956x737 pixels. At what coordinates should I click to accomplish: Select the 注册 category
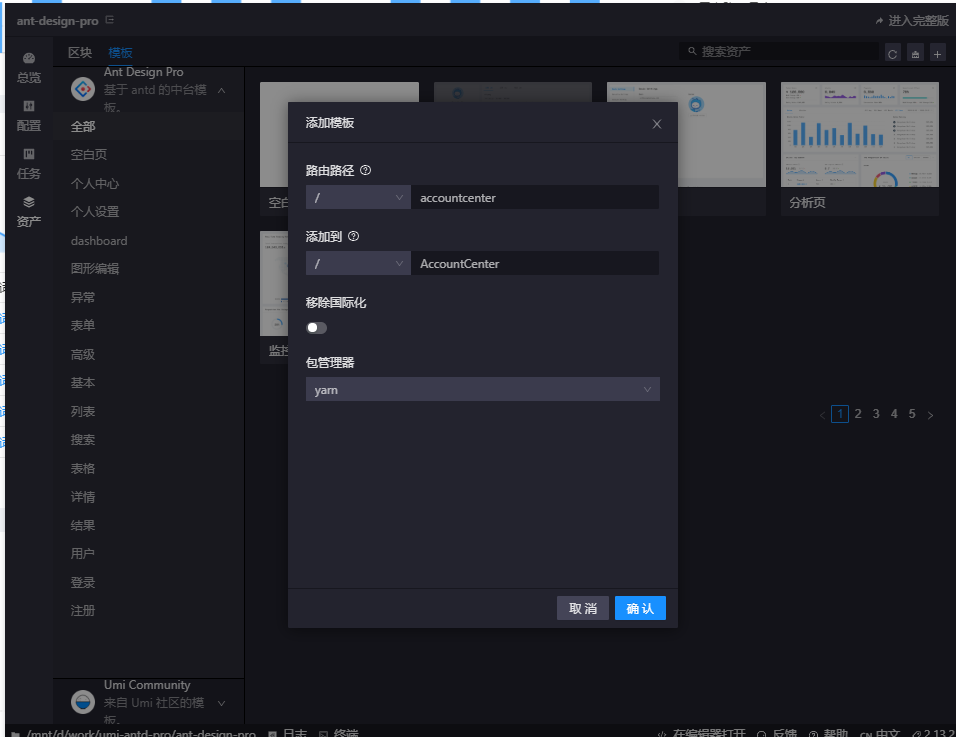click(x=149, y=610)
